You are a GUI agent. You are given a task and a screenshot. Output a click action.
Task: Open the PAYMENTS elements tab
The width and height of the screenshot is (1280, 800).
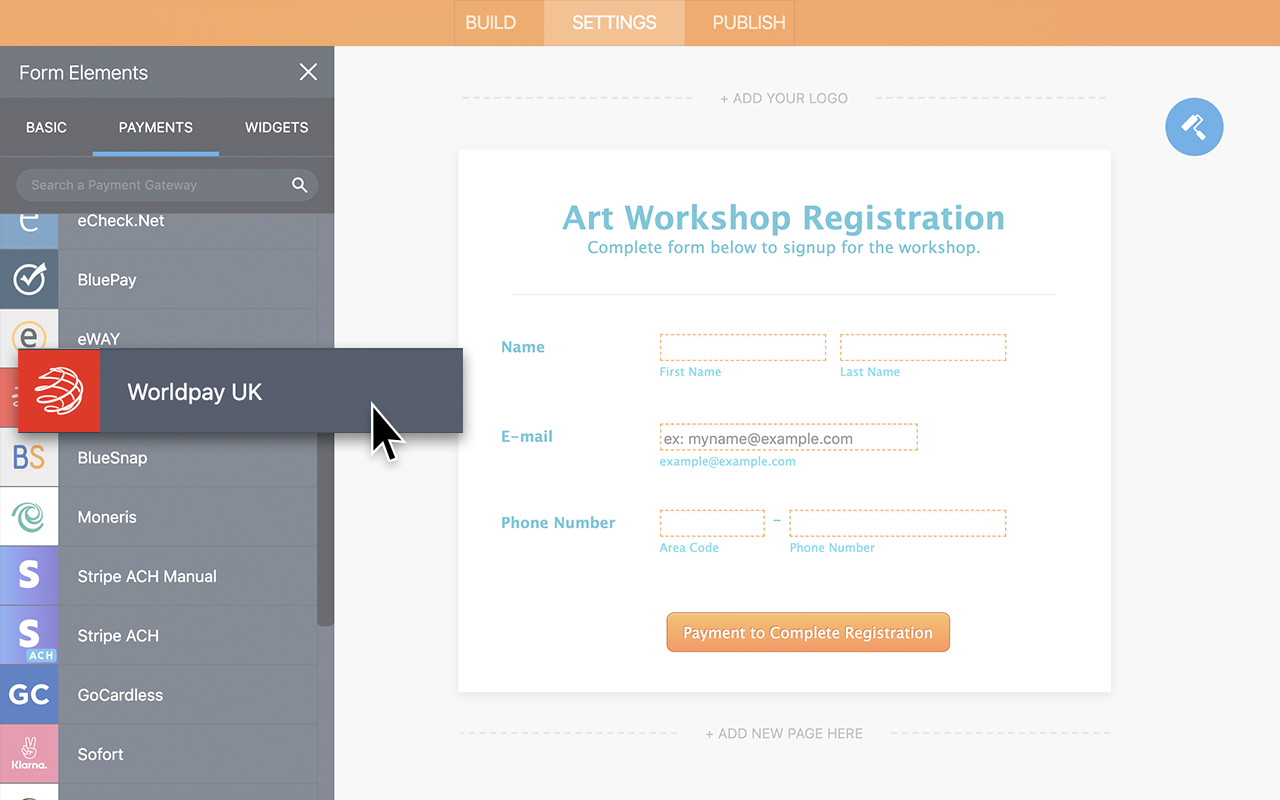(156, 127)
